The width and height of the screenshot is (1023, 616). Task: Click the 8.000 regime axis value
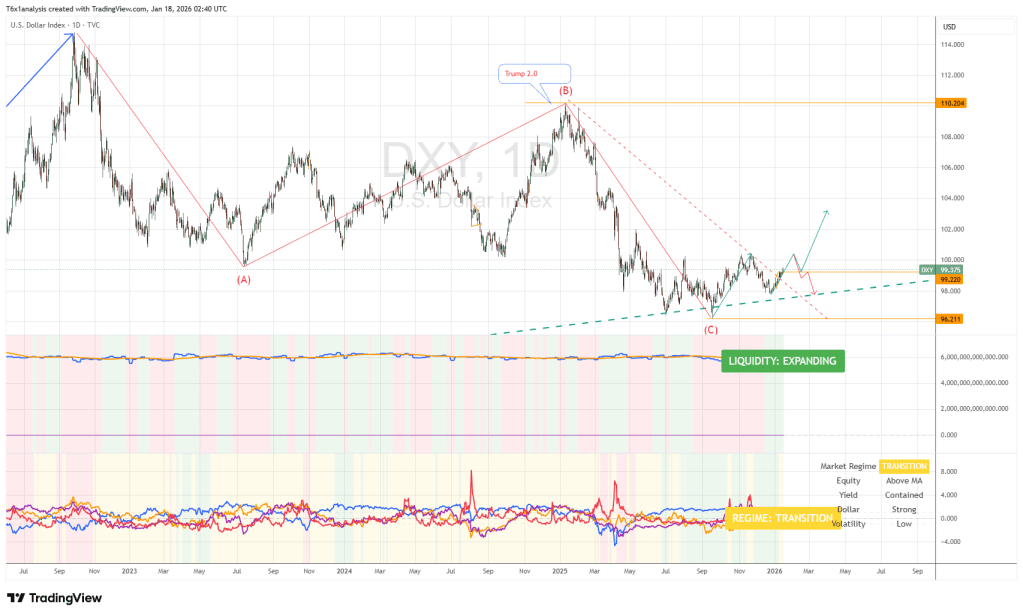click(949, 471)
